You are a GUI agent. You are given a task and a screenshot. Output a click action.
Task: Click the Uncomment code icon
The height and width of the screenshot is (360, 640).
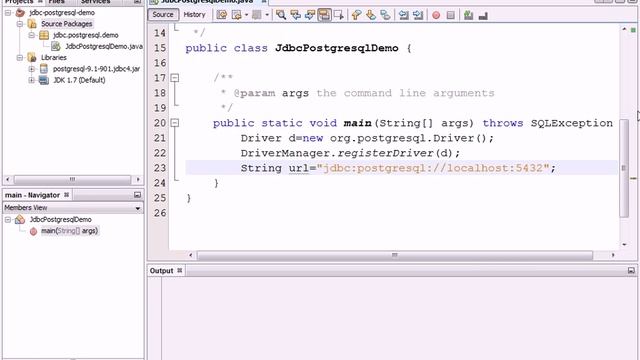coord(483,15)
